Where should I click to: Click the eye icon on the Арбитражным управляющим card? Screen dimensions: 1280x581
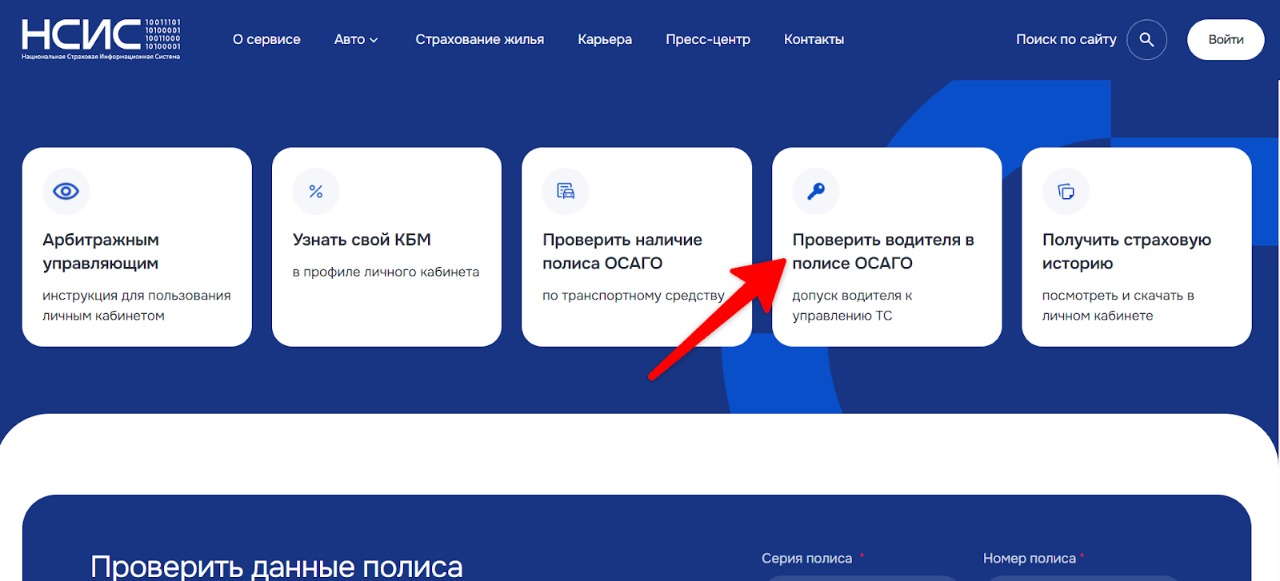click(x=66, y=191)
